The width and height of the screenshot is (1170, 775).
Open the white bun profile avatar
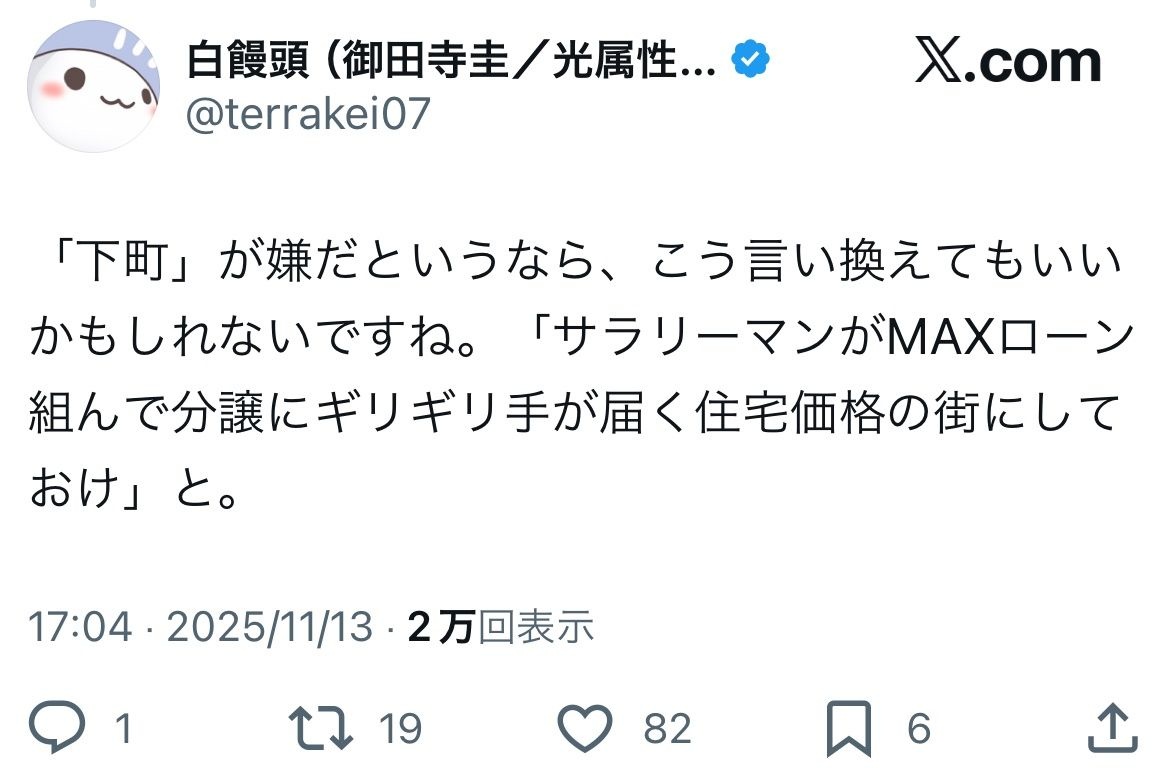[x=94, y=86]
